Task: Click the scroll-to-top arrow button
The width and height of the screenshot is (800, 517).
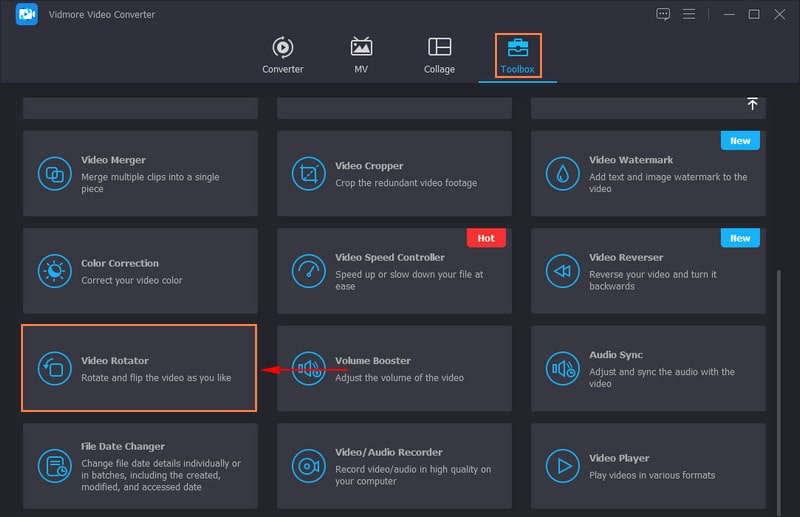Action: pos(752,104)
